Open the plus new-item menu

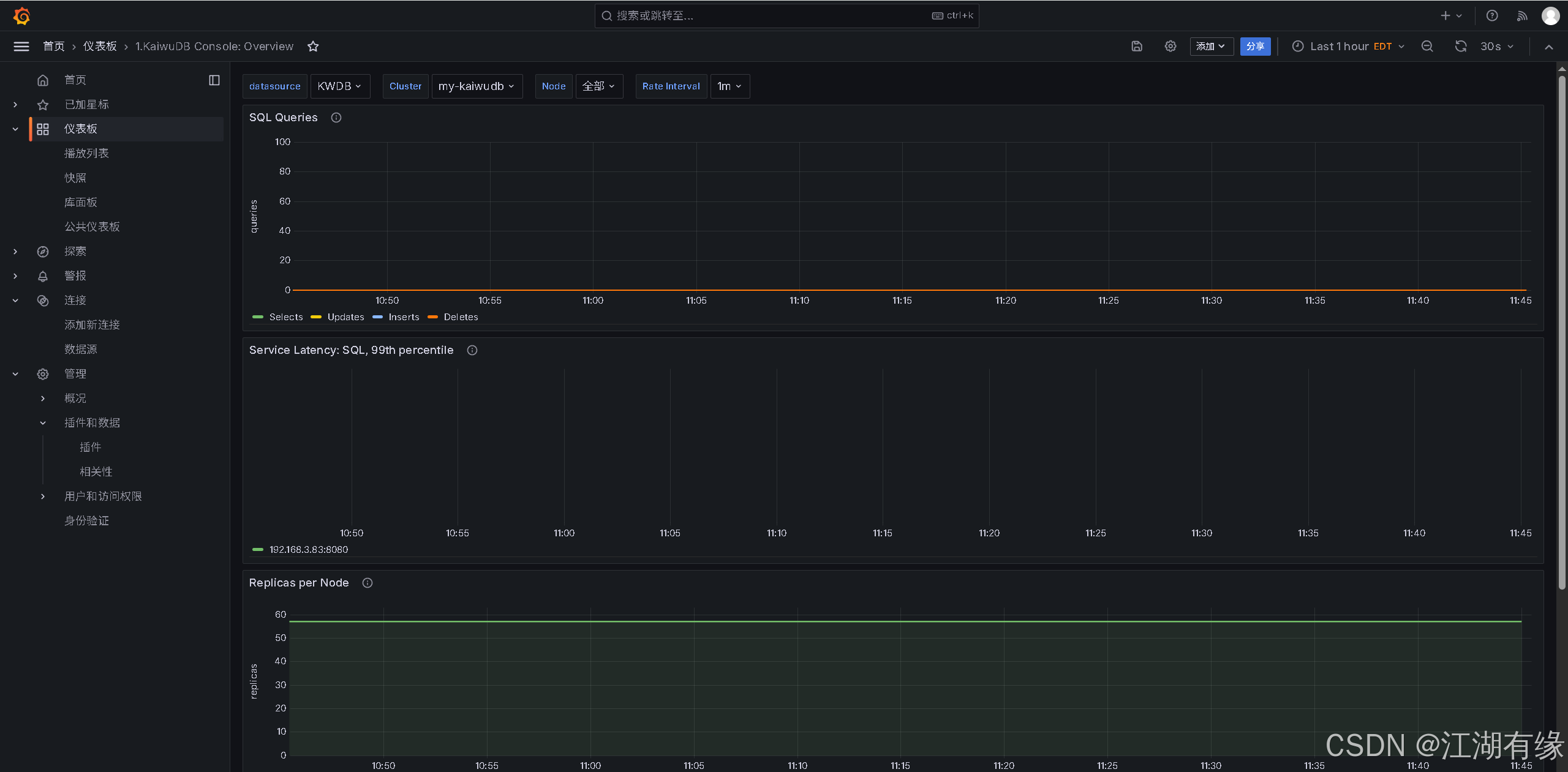1451,16
